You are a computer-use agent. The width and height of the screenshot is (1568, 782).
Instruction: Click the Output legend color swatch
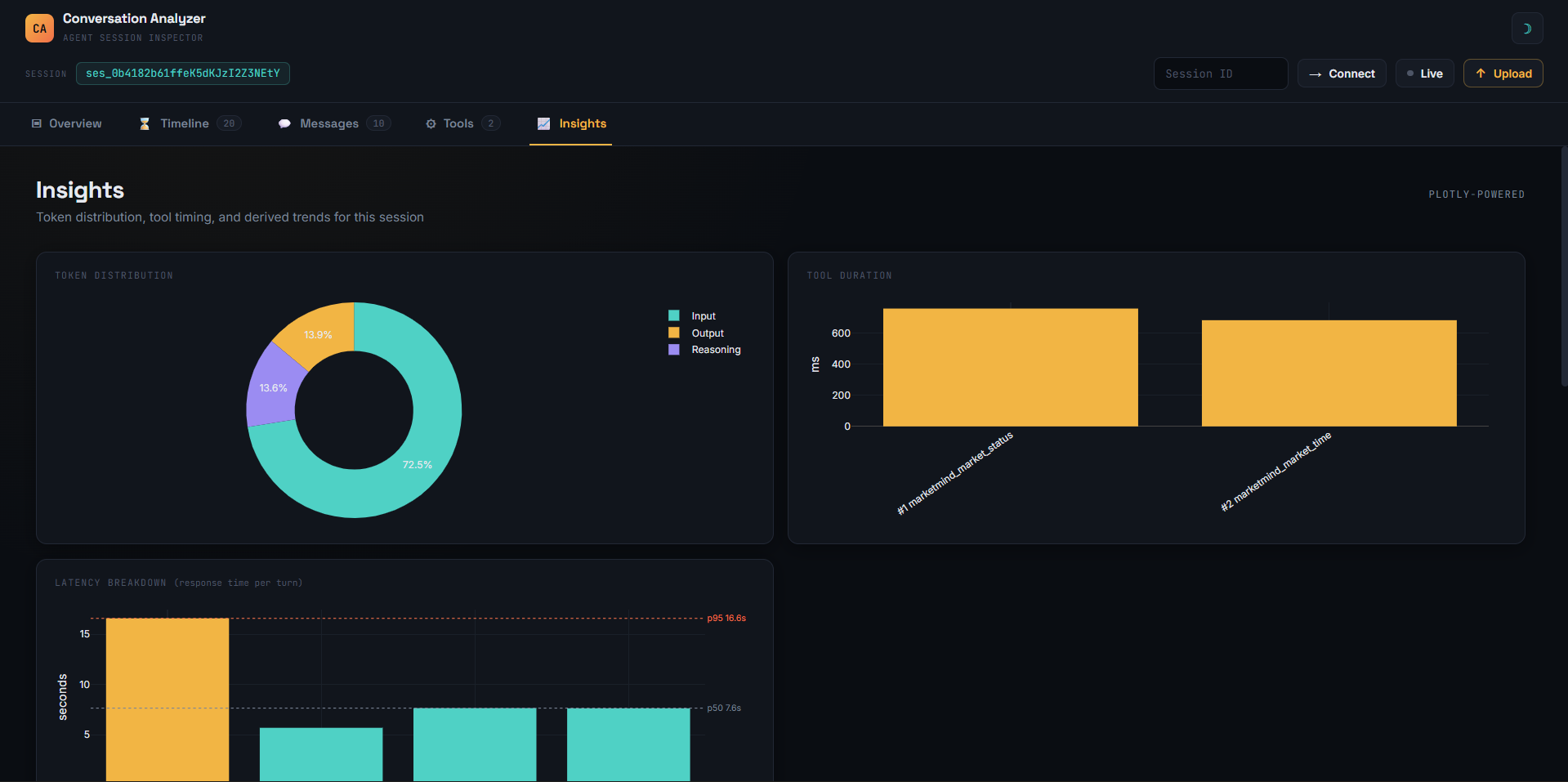674,333
